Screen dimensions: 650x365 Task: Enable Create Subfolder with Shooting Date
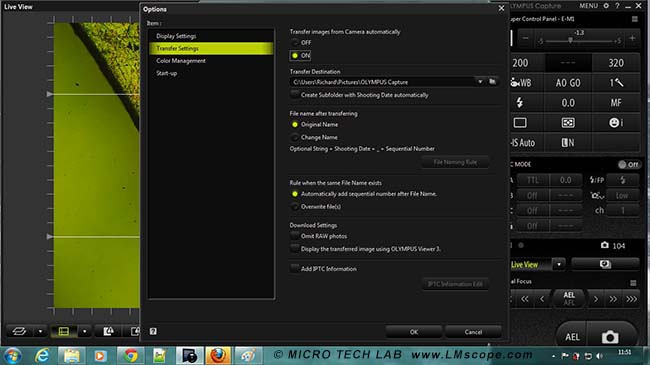point(295,95)
